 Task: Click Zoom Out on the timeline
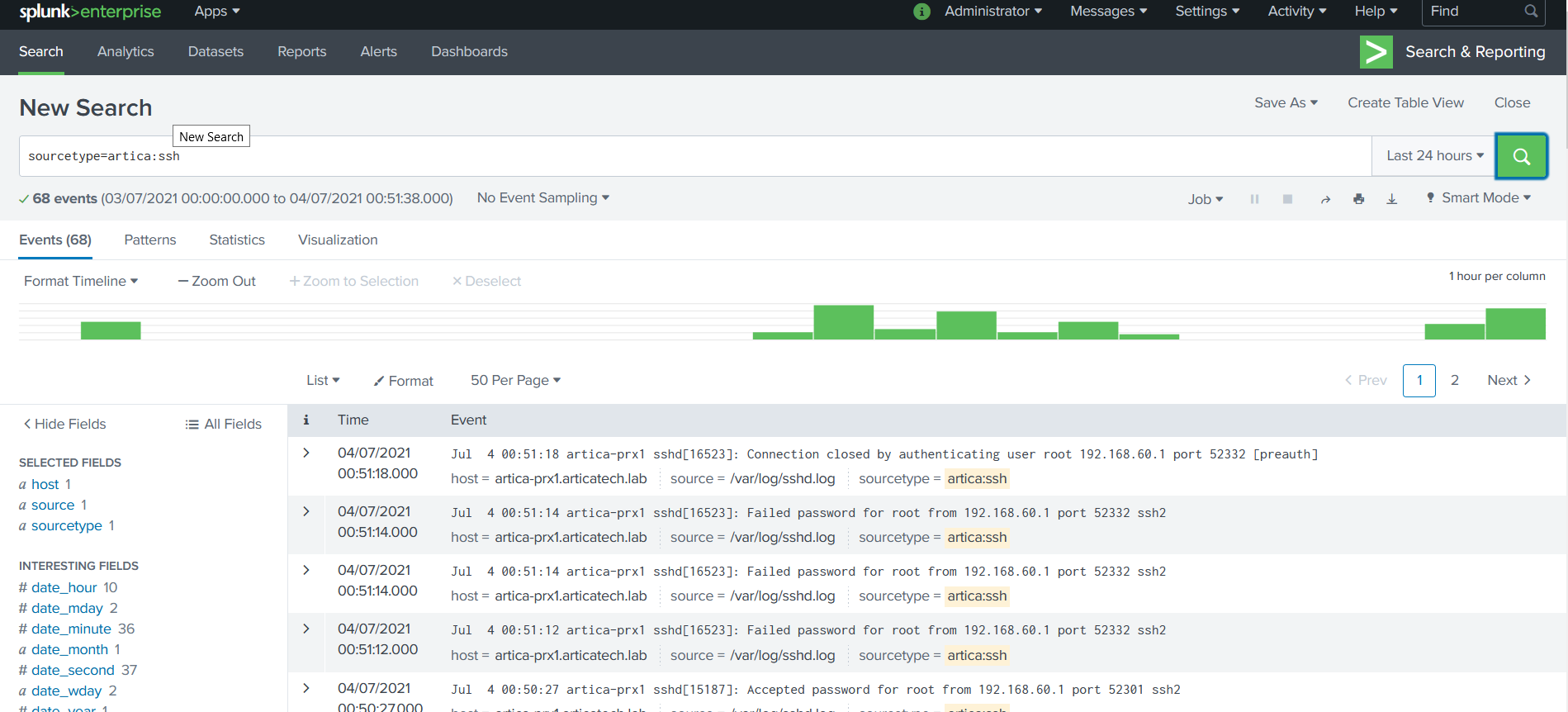coord(217,282)
